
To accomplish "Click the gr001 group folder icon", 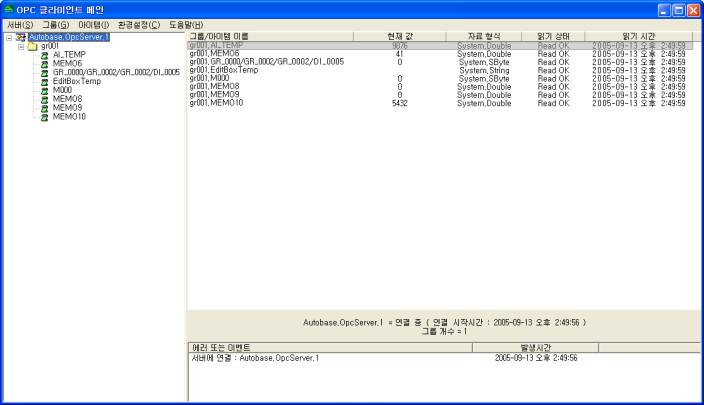I will click(32, 46).
